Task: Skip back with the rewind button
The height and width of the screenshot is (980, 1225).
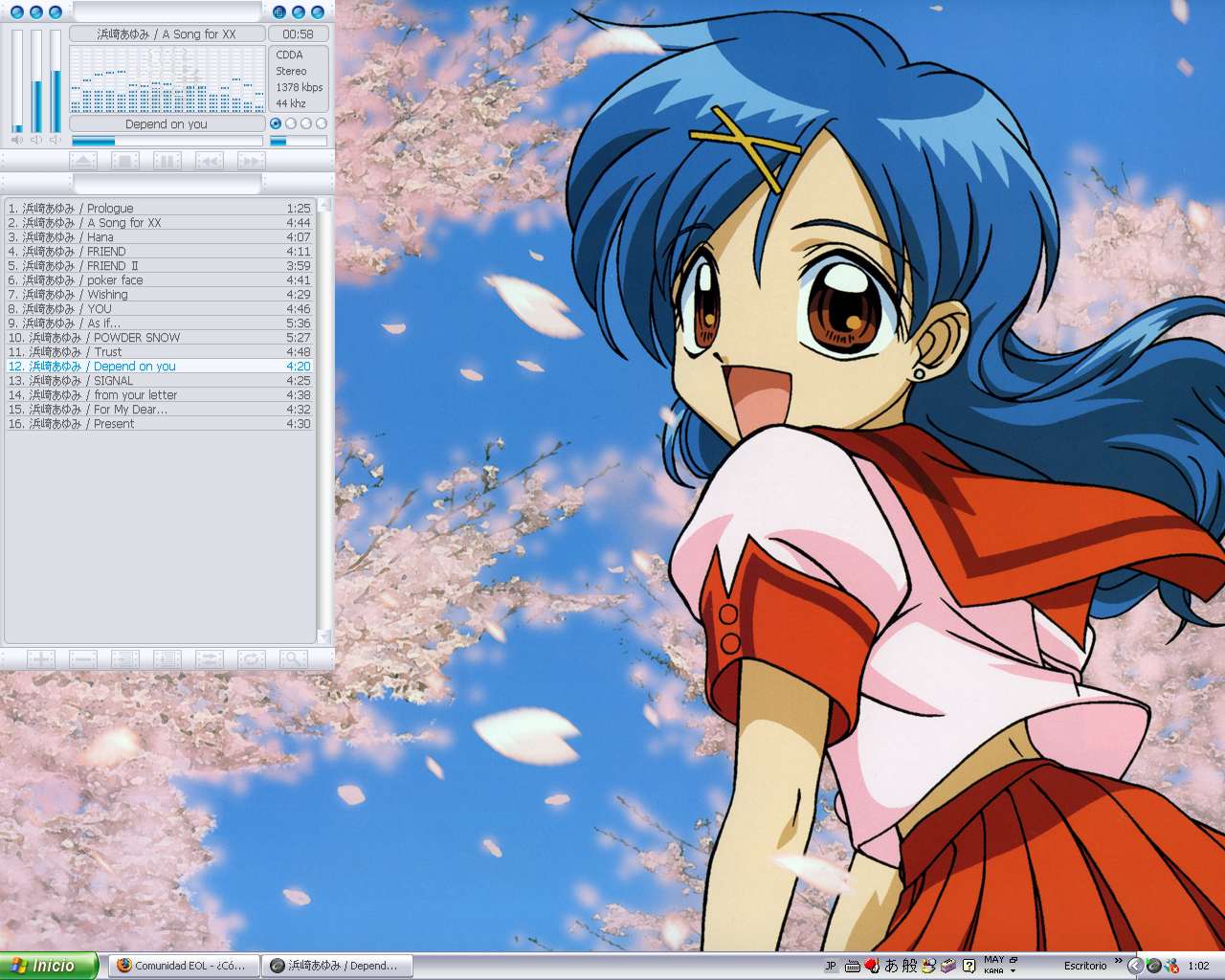Action: 210,161
